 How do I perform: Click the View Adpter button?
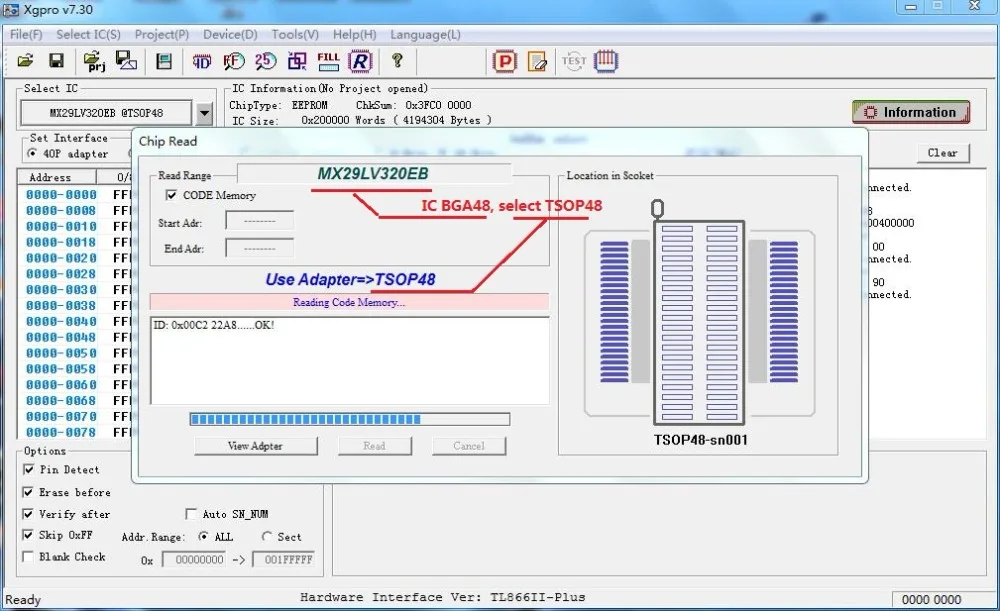click(x=255, y=446)
